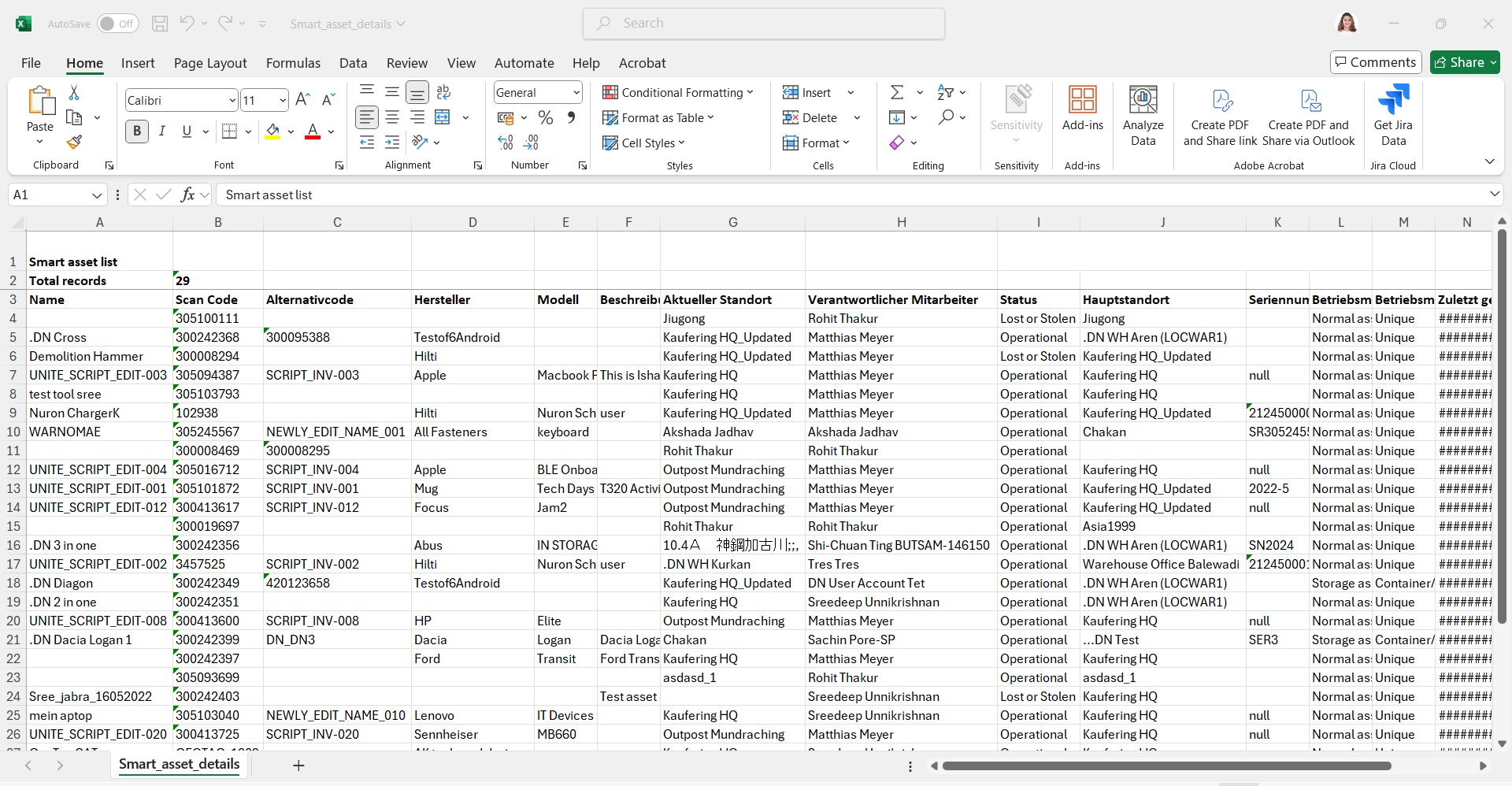Screen dimensions: 1512x786
Task: Click the AutoSum sigma icon
Action: click(897, 93)
